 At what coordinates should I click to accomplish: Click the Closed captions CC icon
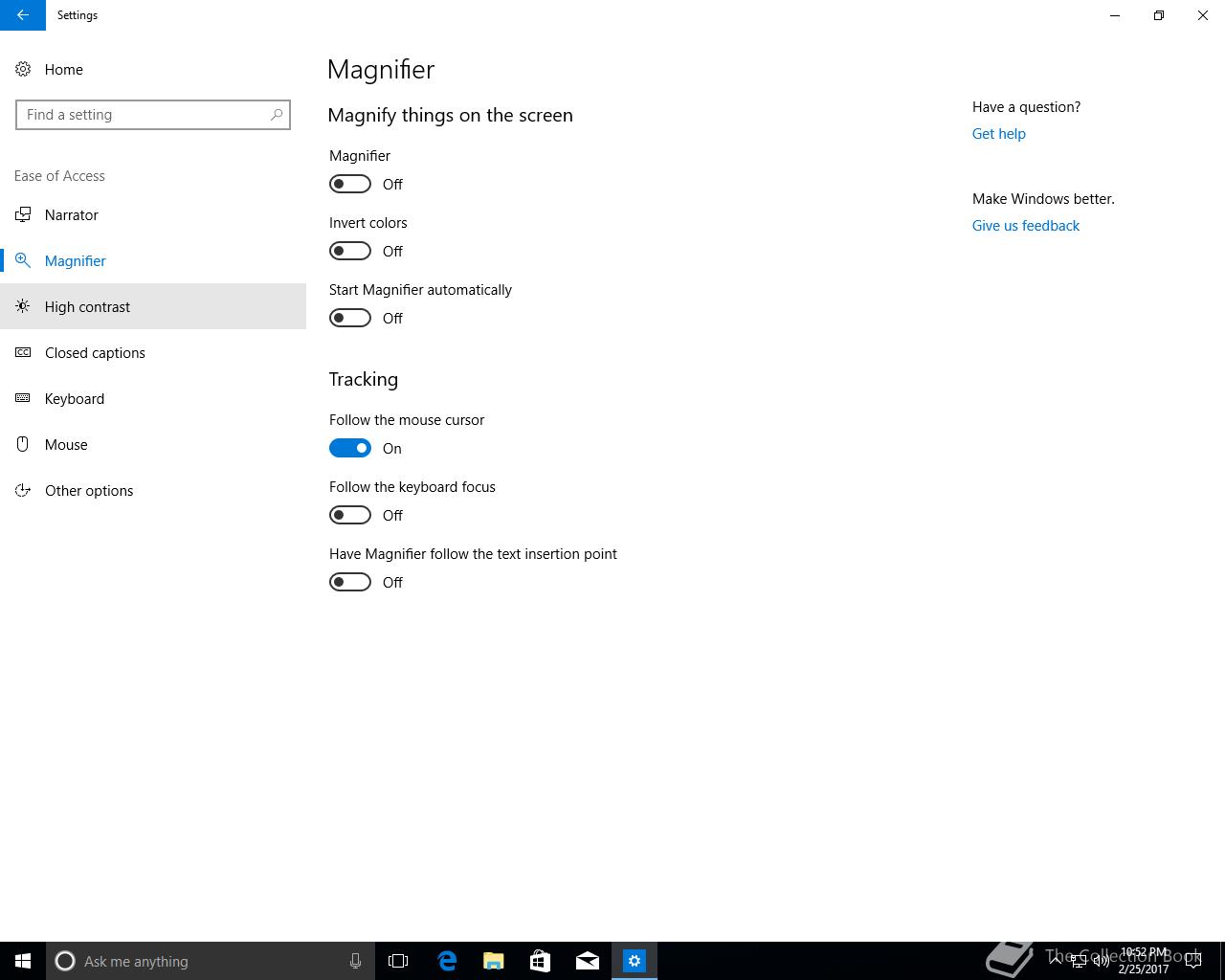tap(23, 352)
